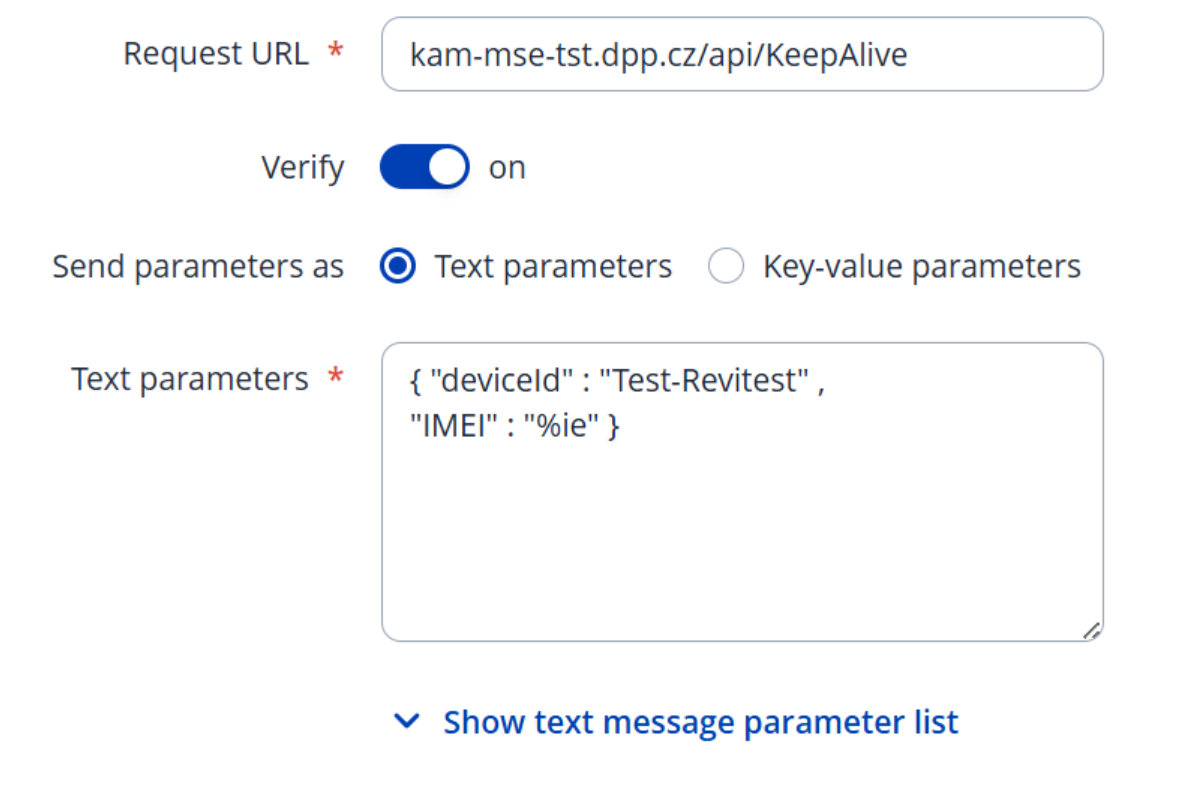
Task: Click the Text parameters label left of the textarea
Action: (190, 379)
